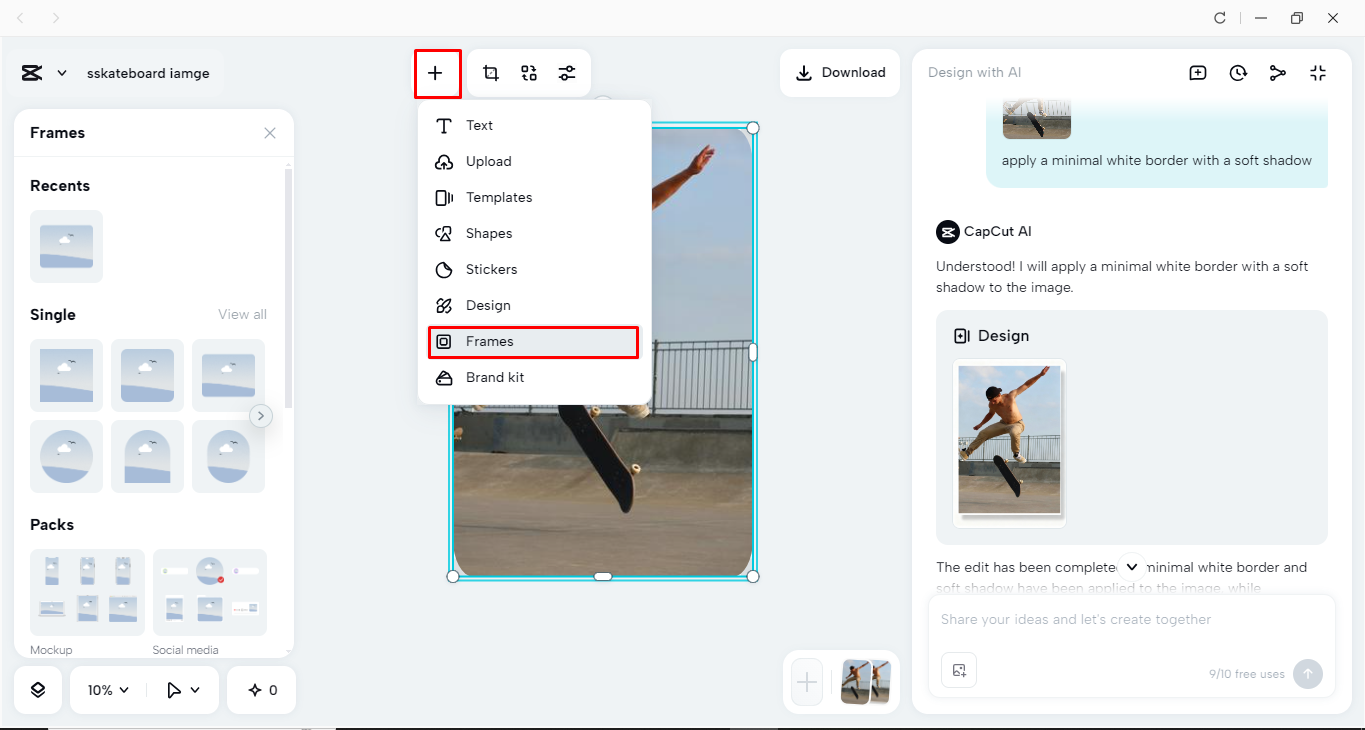This screenshot has height=730, width=1365.
Task: Start a new chat in Design with AI
Action: point(1198,73)
